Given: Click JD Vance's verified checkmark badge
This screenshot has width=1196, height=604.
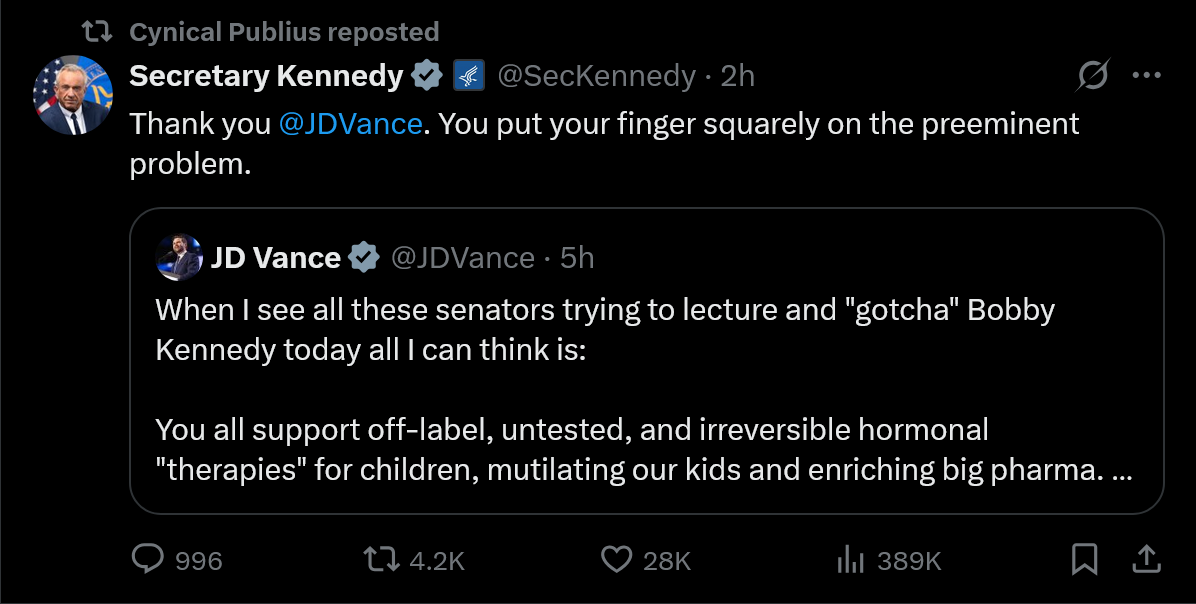Looking at the screenshot, I should tap(363, 258).
